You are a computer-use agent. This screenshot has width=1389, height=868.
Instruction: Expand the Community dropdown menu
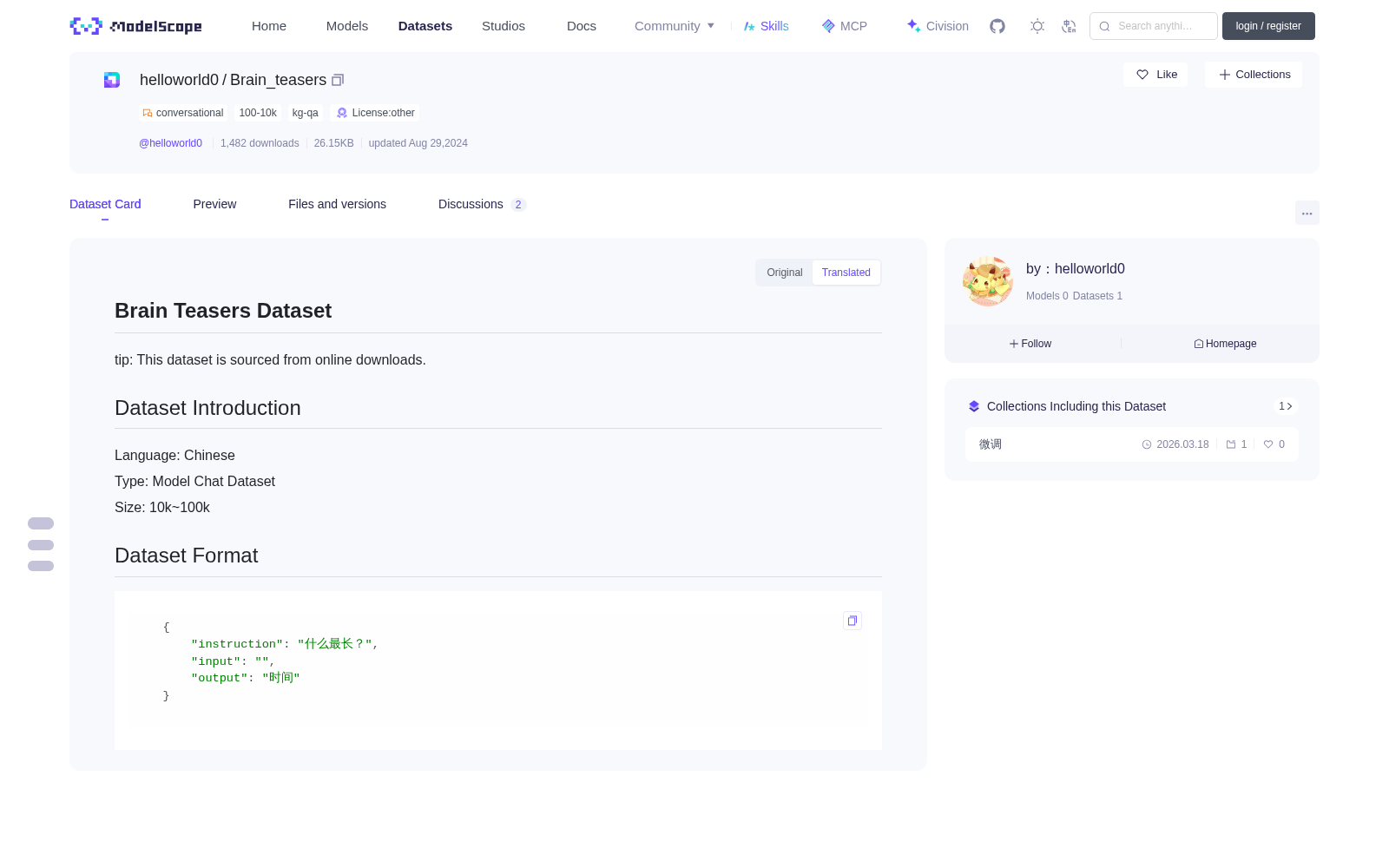point(675,26)
